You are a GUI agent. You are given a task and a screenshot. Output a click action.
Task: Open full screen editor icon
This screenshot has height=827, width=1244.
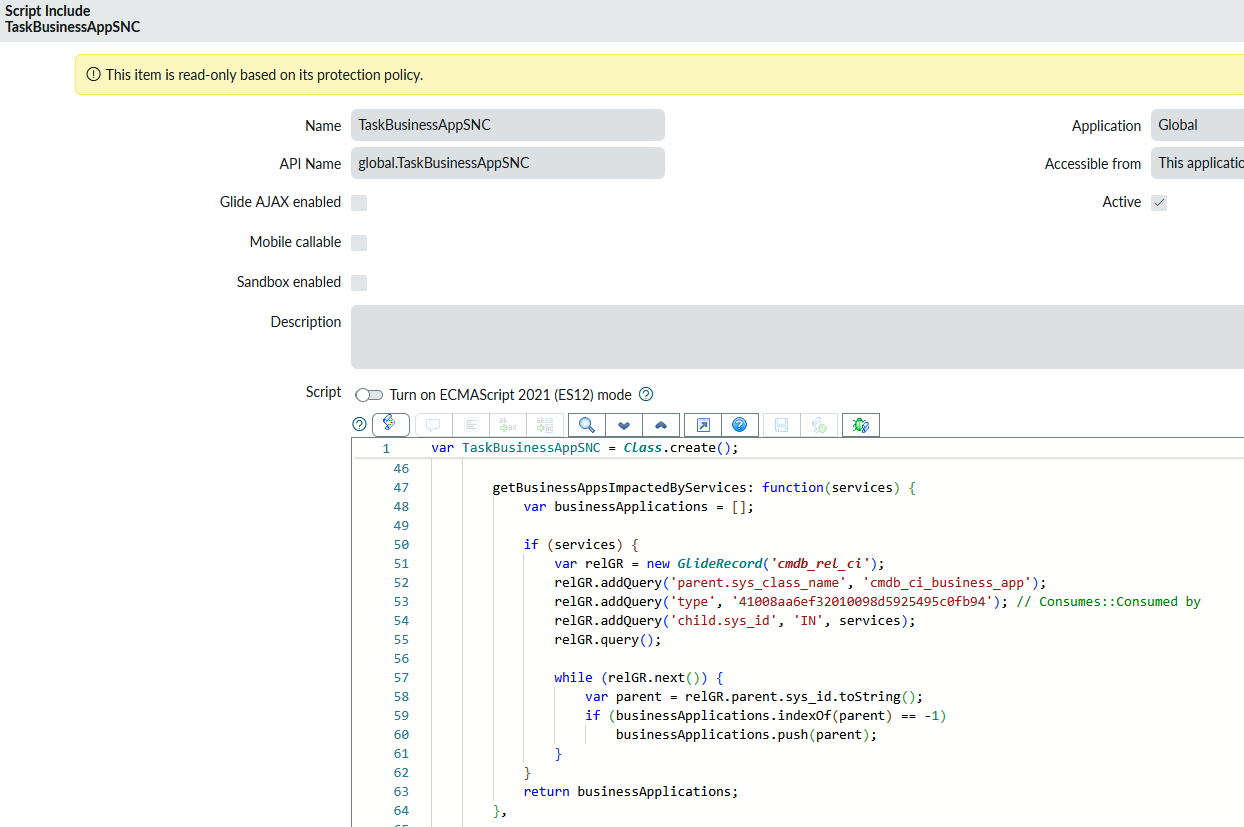coord(703,425)
